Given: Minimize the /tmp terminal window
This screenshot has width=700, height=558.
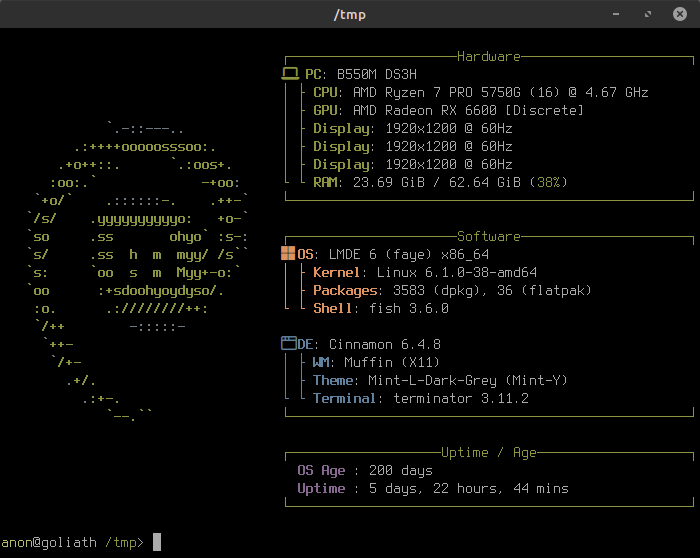Looking at the screenshot, I should (x=616, y=14).
